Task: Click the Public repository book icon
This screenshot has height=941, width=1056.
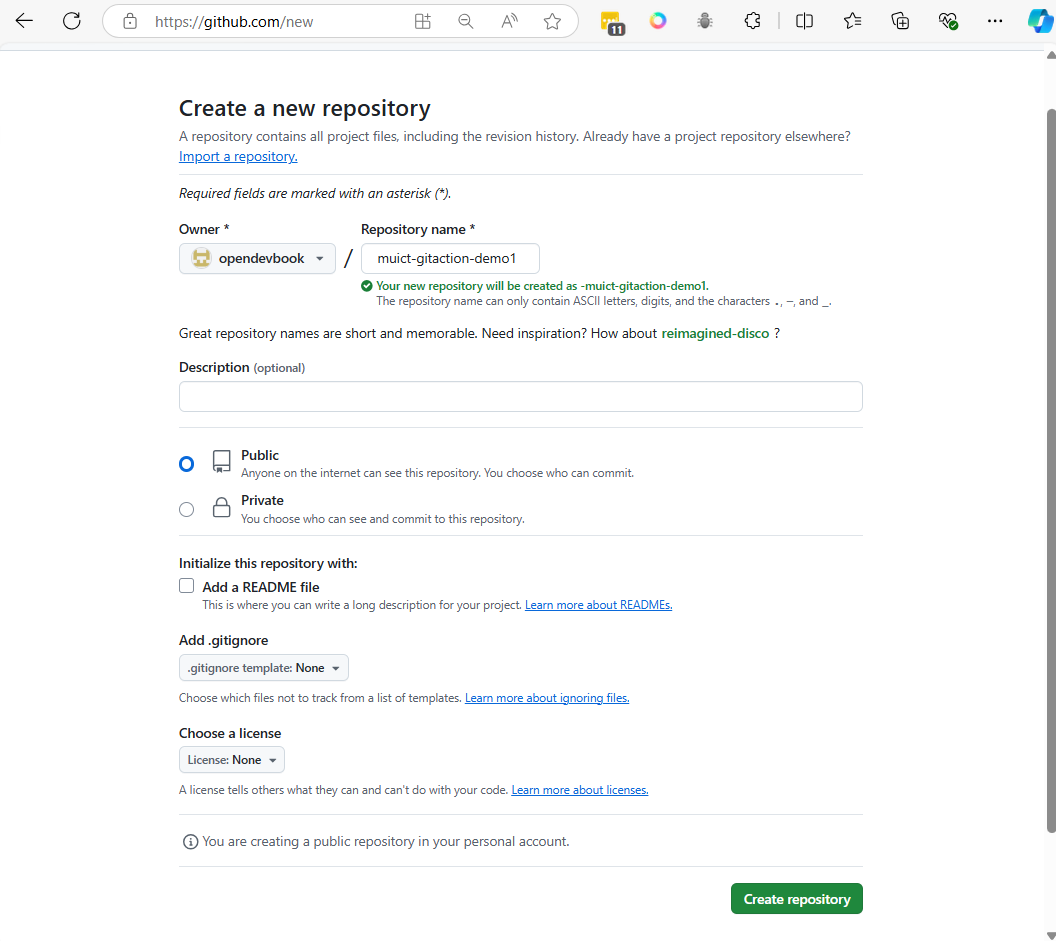Action: 221,462
